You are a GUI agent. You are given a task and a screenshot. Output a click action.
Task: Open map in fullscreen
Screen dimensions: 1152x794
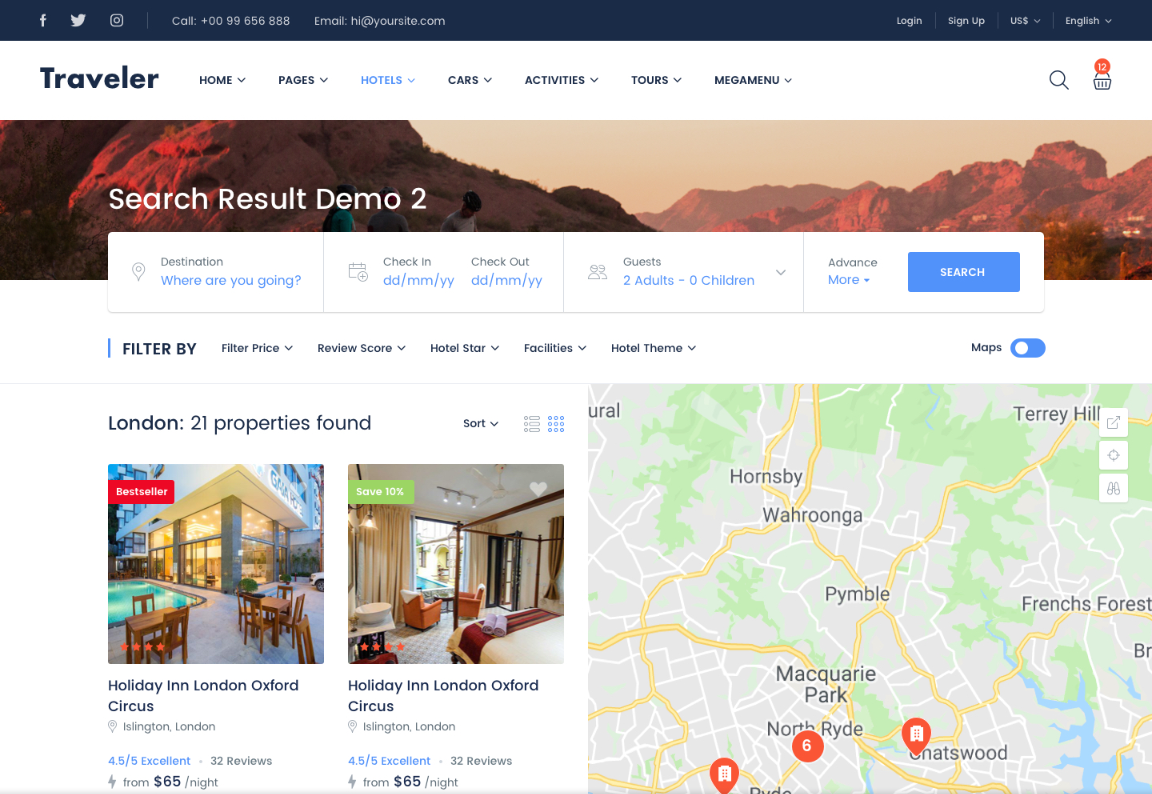(x=1113, y=422)
